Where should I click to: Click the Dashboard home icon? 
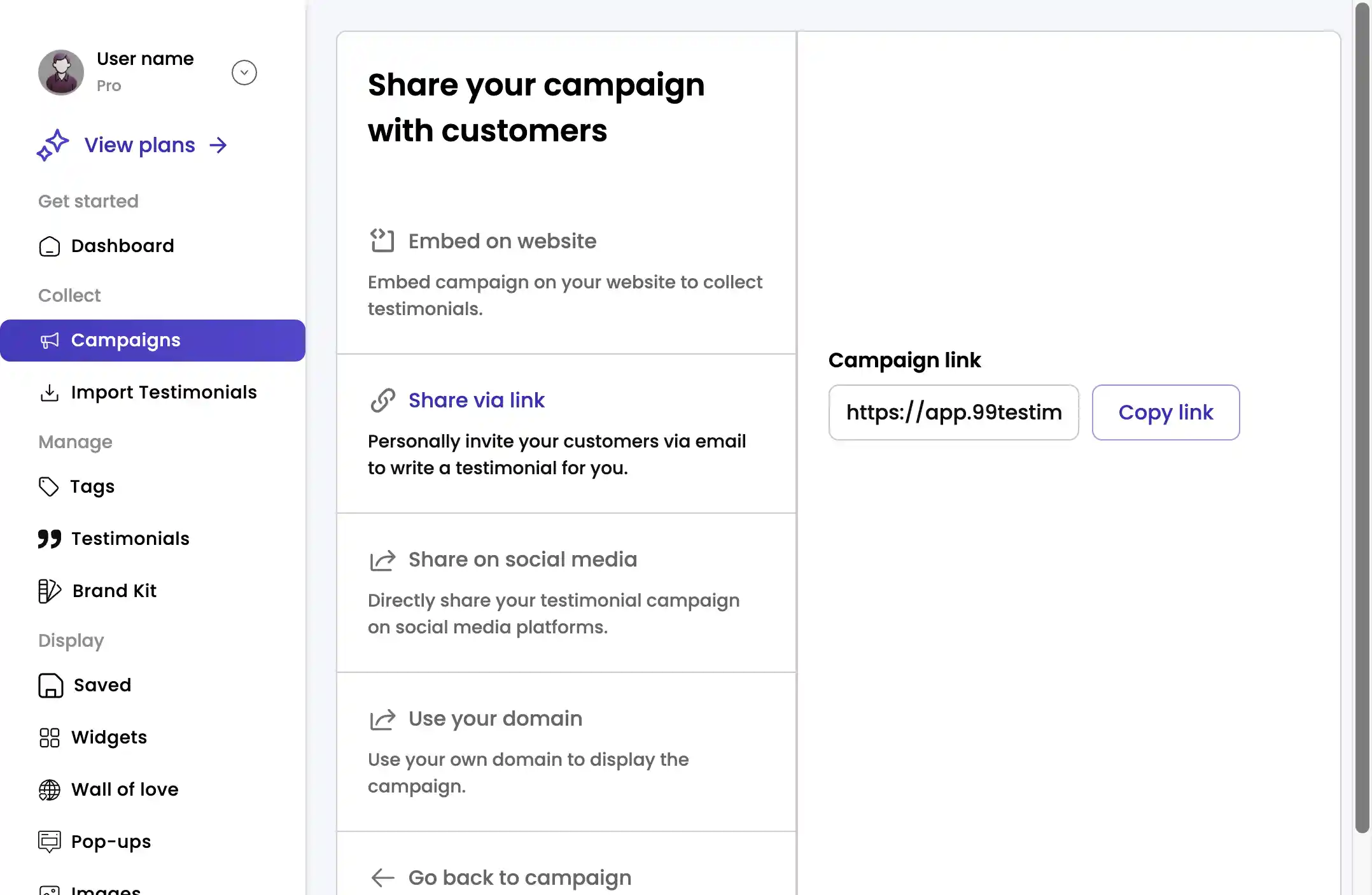[x=49, y=246]
